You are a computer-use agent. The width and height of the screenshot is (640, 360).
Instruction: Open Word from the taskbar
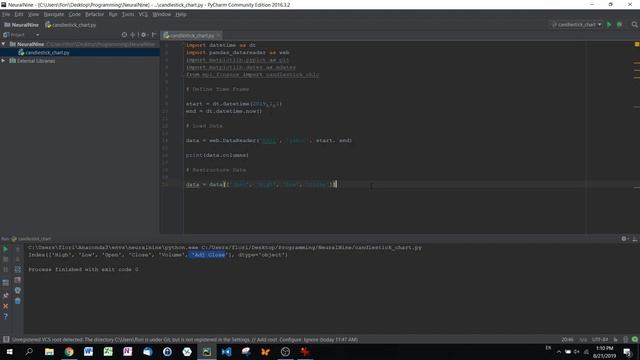(x=88, y=351)
